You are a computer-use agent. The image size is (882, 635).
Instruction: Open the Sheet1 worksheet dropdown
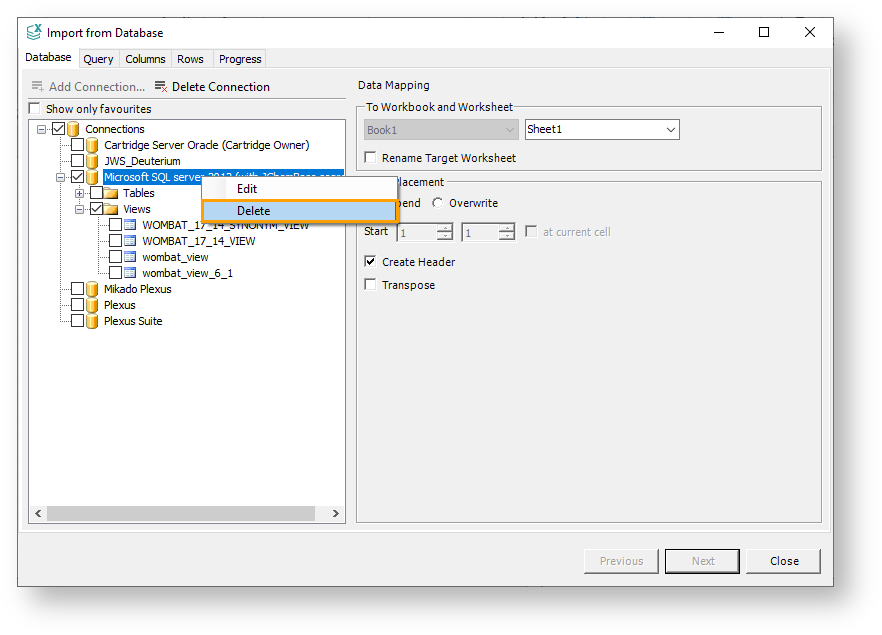(x=670, y=129)
